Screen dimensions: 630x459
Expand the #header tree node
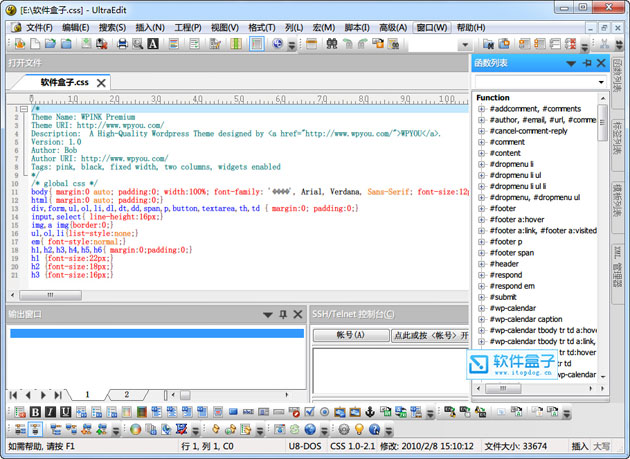(481, 264)
